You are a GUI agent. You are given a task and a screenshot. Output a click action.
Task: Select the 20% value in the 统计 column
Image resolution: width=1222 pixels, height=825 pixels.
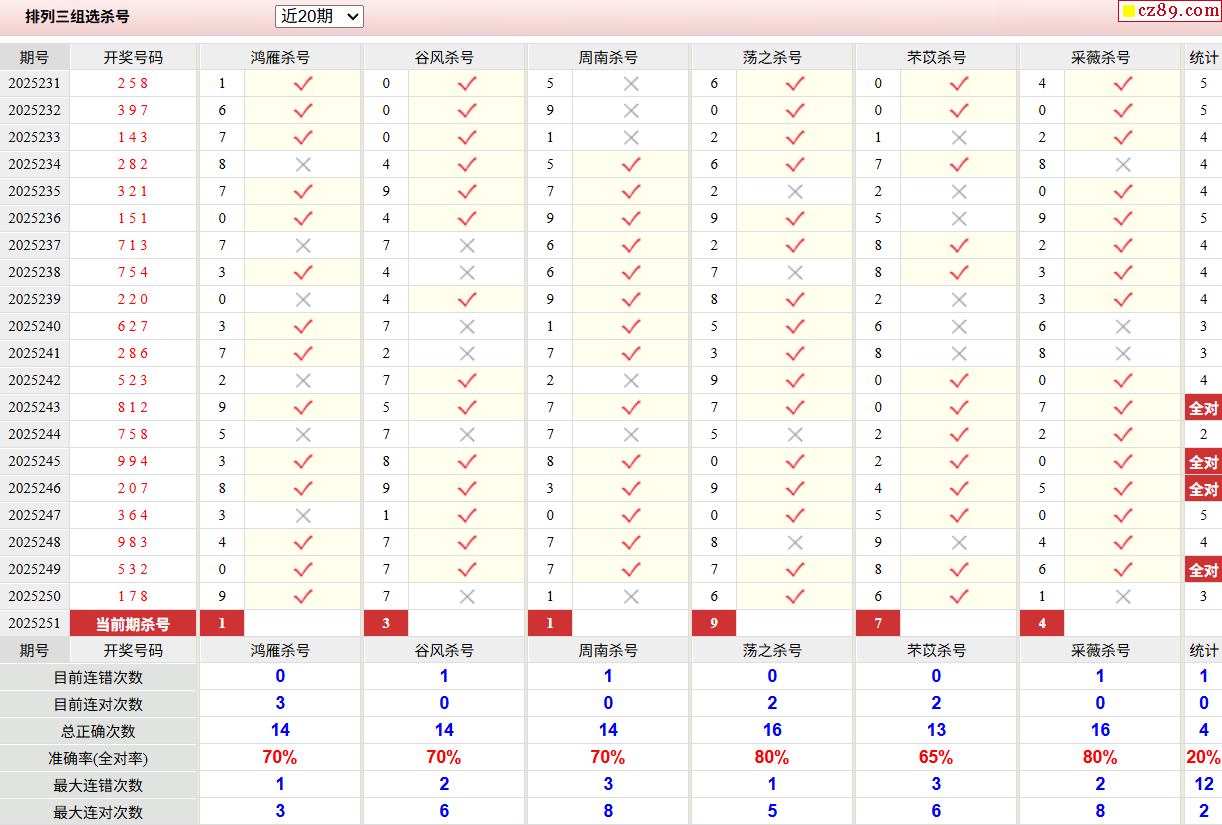click(1203, 757)
